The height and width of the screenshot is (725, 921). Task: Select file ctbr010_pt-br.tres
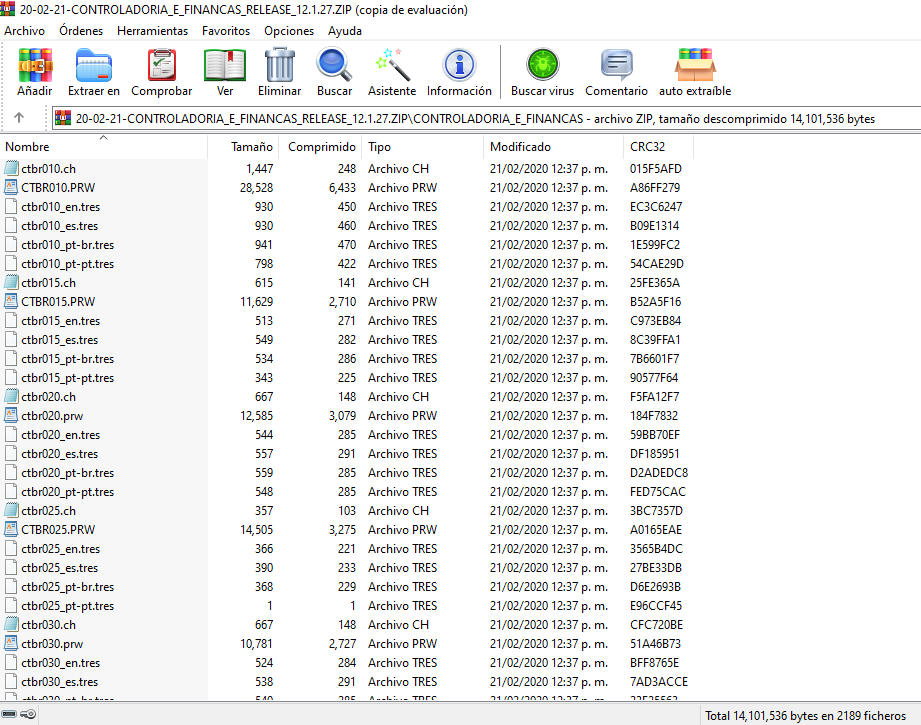click(x=68, y=244)
